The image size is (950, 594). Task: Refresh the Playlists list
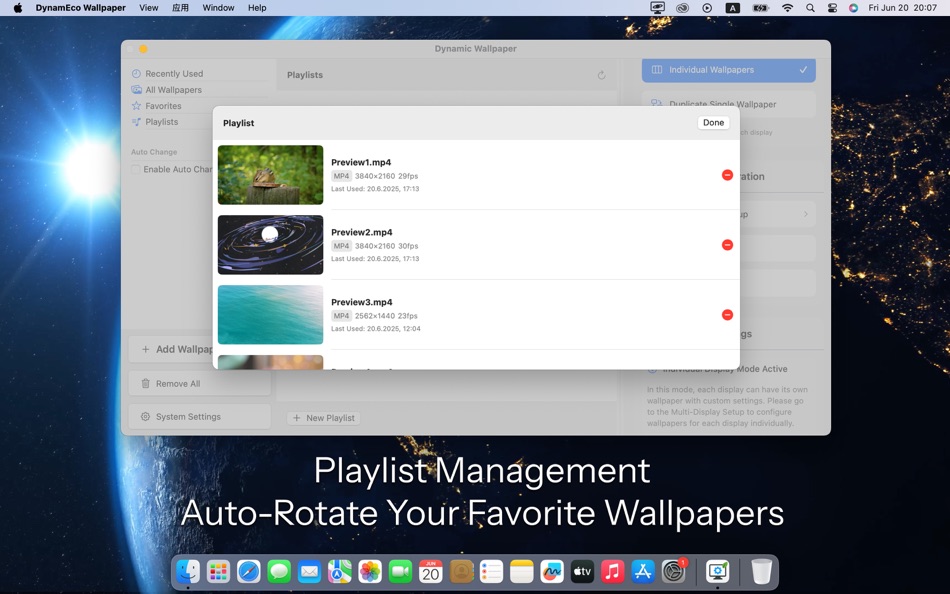coord(602,75)
